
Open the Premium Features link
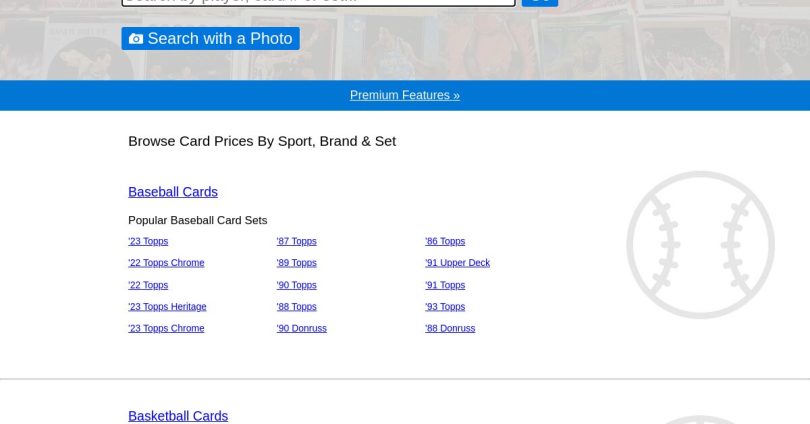[405, 95]
